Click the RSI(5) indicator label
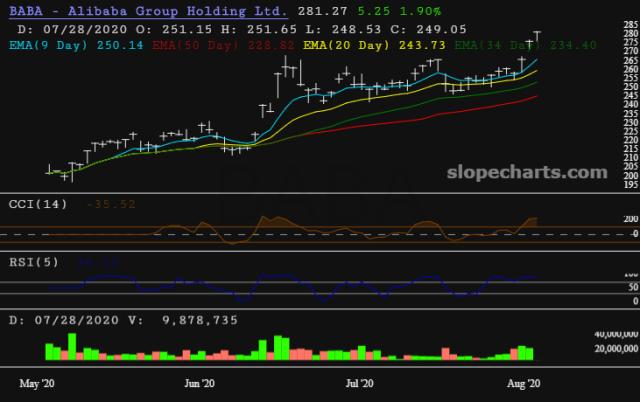Image resolution: width=640 pixels, height=402 pixels. coord(34,262)
